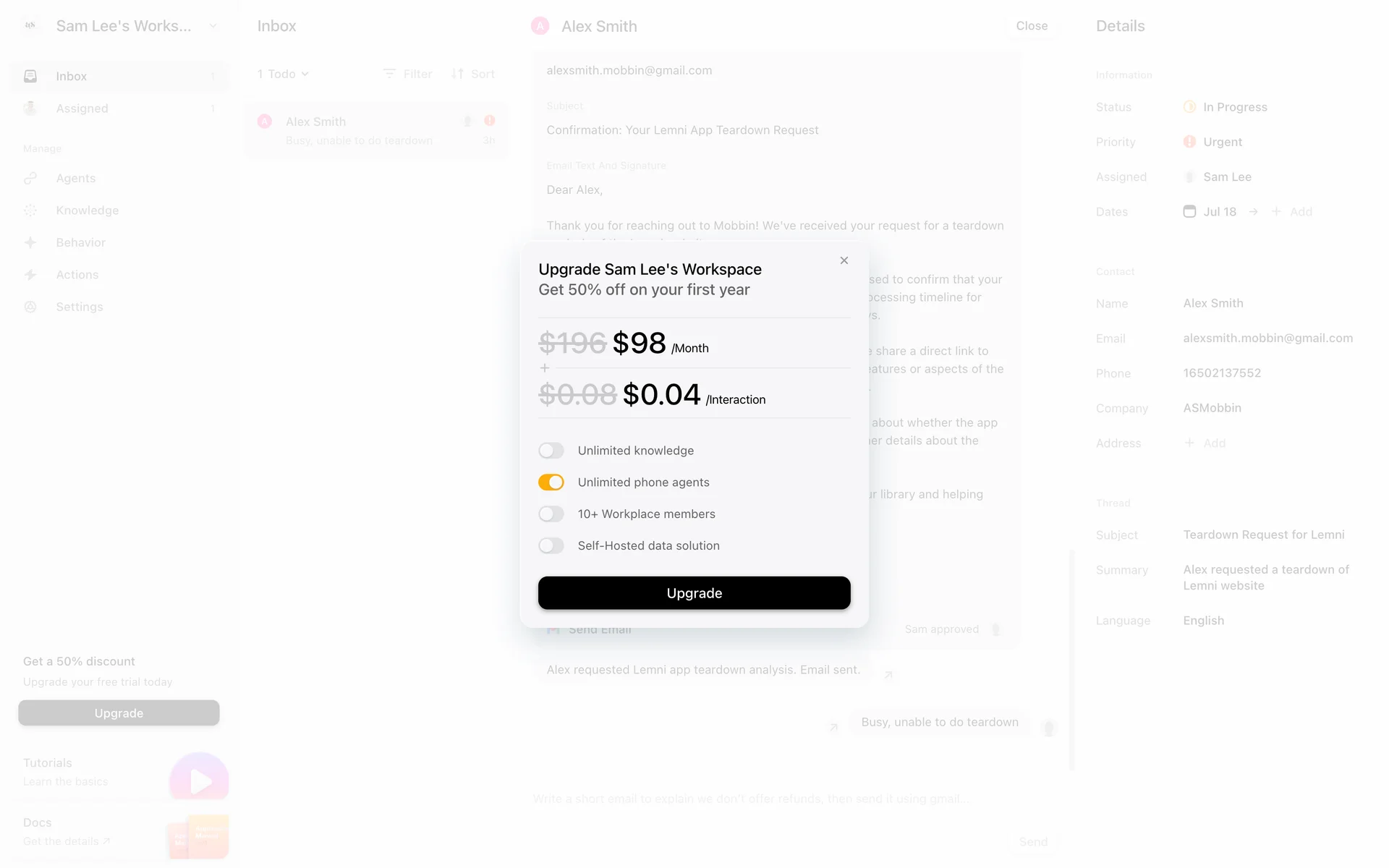
Task: Click the Actions lightning icon
Action: click(x=30, y=275)
